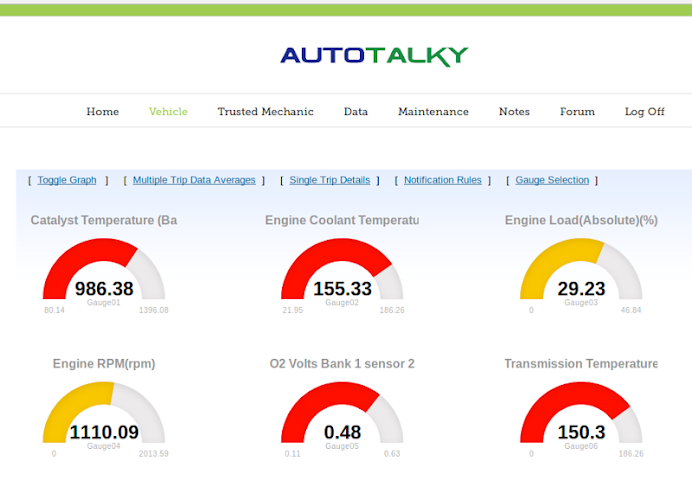Click the Engine Load(Absolute)(%) title
This screenshot has width=692, height=500.
coord(581,220)
